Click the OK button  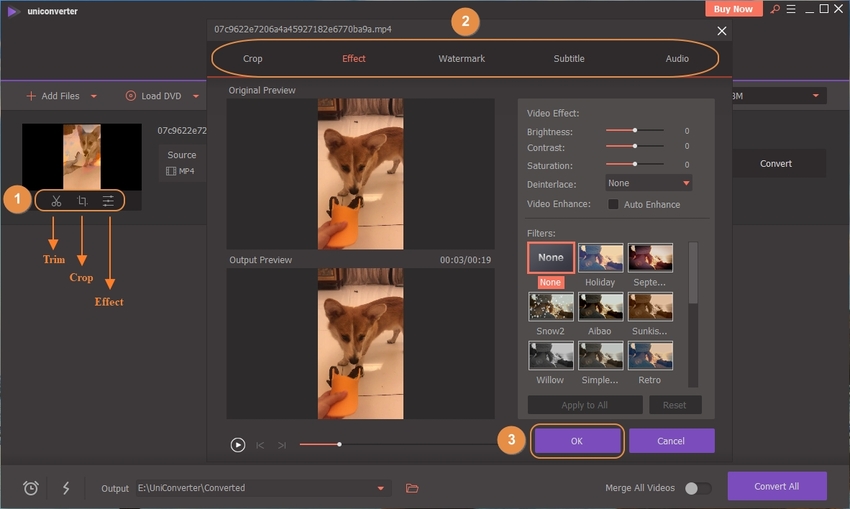coord(577,441)
